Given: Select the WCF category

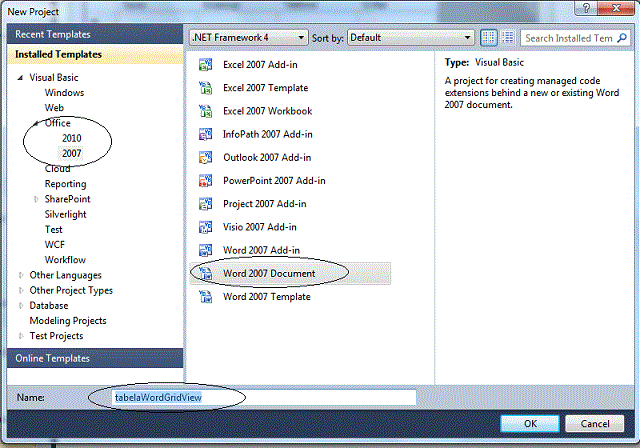Looking at the screenshot, I should click(x=55, y=244).
